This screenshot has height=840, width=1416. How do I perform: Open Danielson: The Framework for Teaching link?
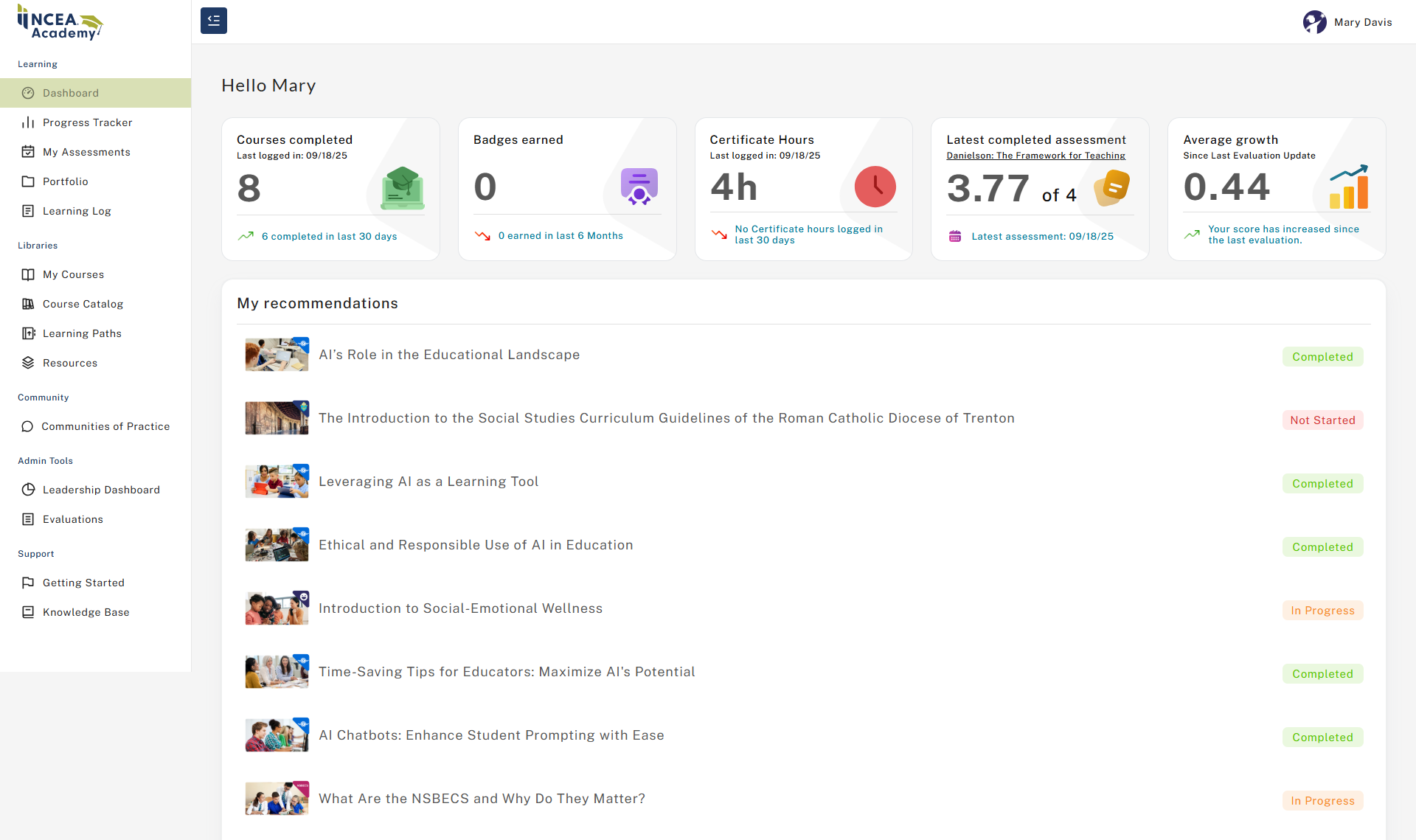pos(1035,156)
